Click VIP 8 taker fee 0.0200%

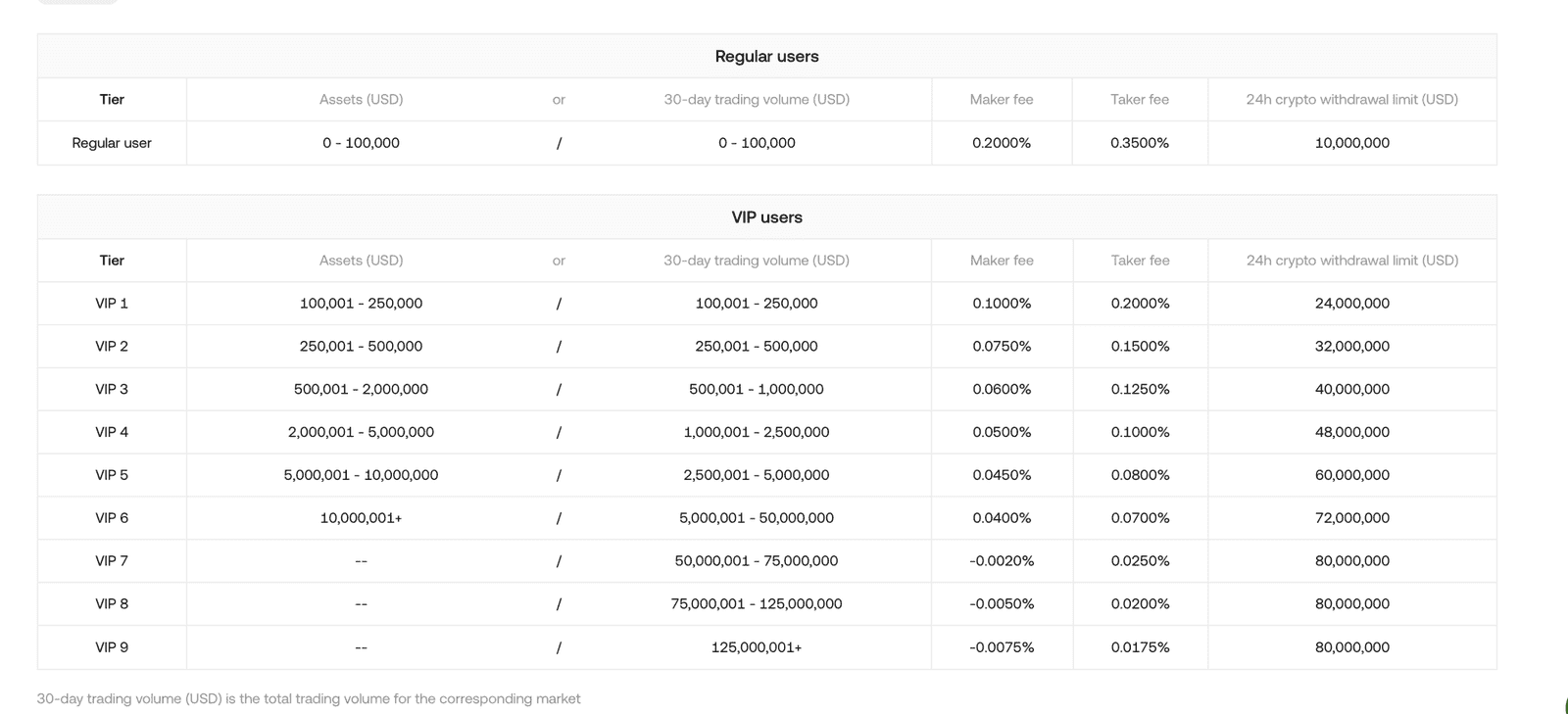point(1140,604)
